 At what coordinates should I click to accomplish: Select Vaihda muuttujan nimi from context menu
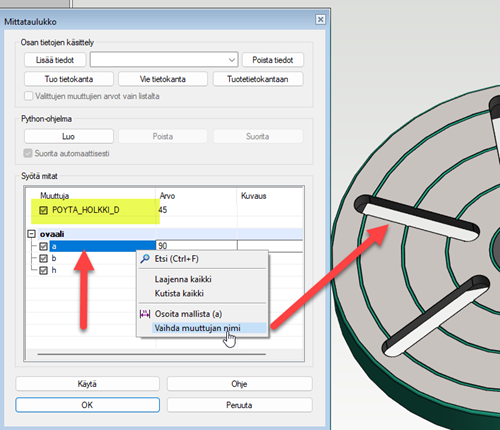197,328
